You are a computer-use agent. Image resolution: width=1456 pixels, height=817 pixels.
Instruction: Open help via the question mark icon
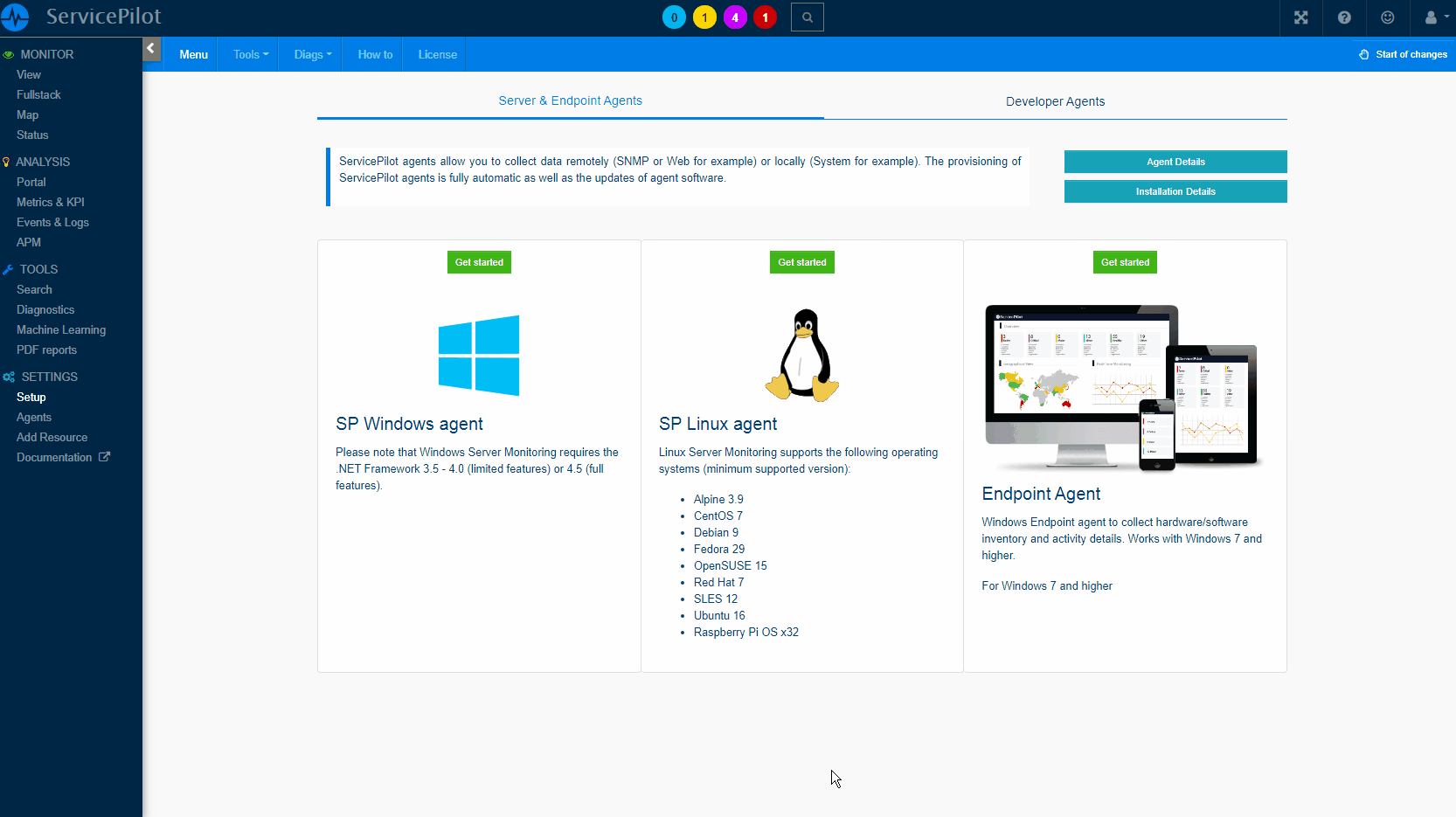[1344, 17]
